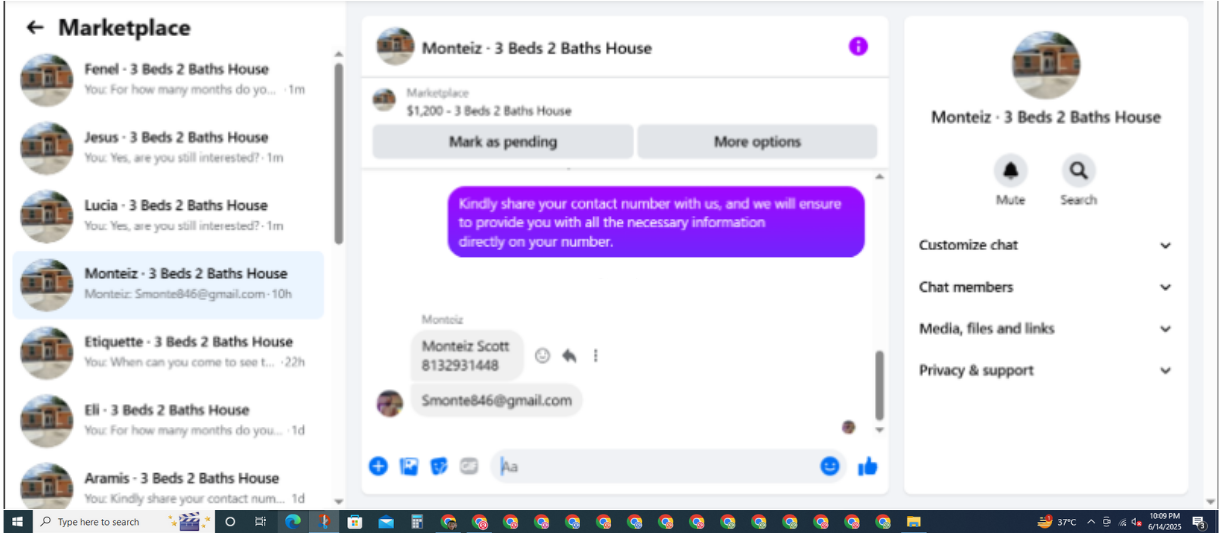This screenshot has width=1219, height=533.
Task: Expand Media, files and links
Action: coord(1045,329)
